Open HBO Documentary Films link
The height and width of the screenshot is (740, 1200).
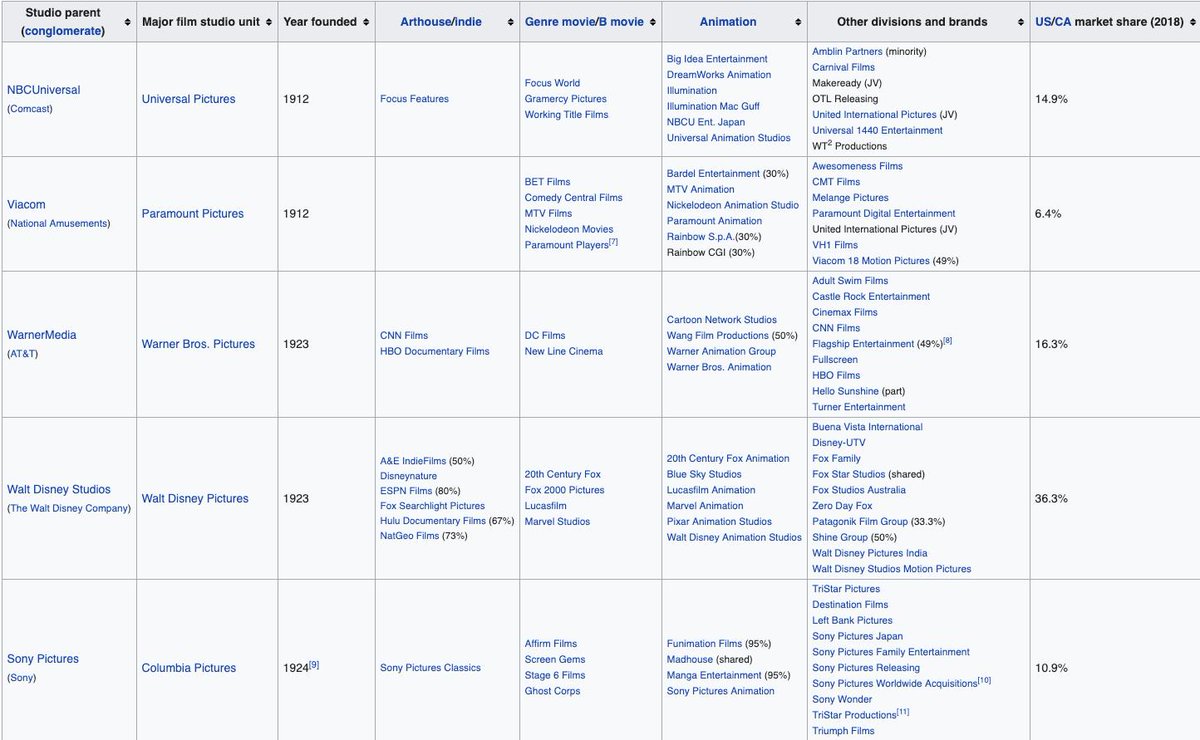pos(435,352)
